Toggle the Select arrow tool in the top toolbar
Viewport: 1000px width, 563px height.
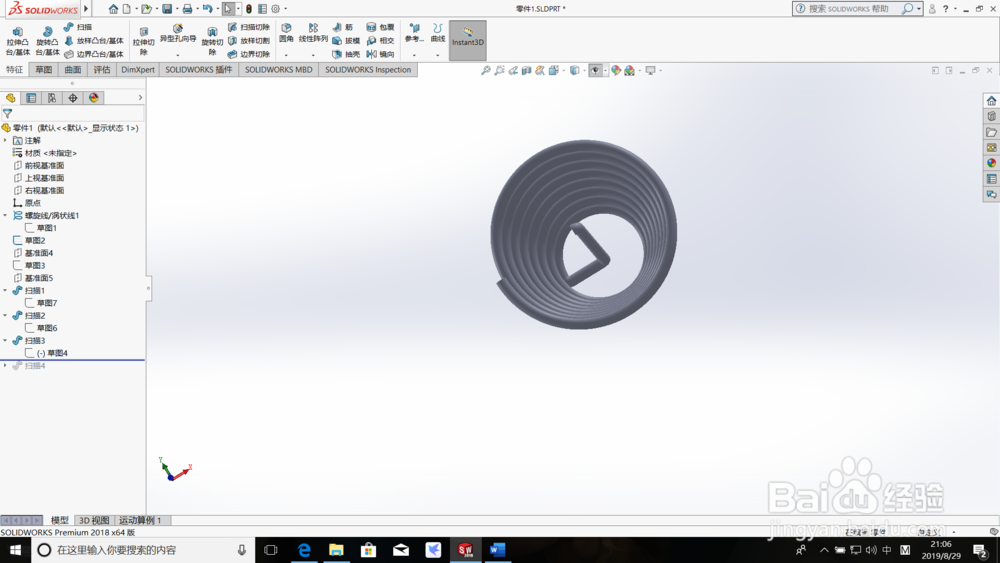pos(228,9)
